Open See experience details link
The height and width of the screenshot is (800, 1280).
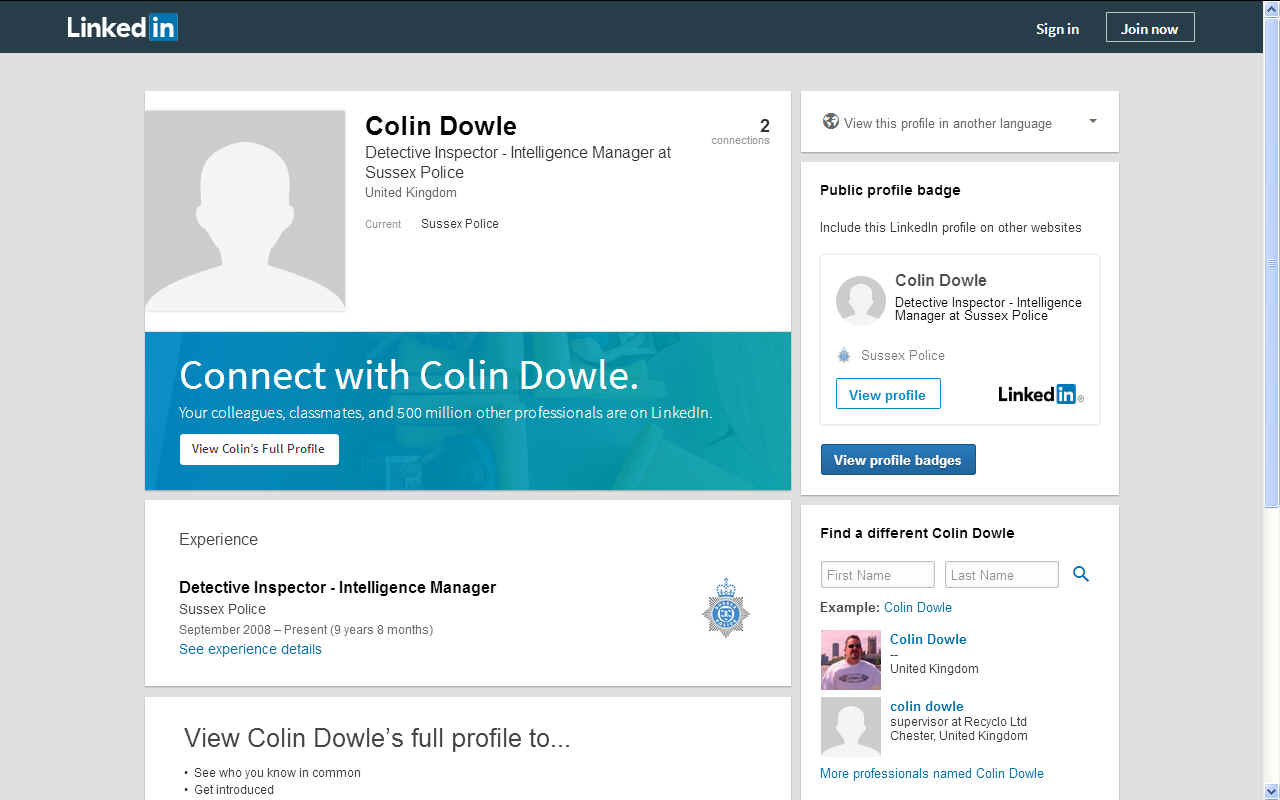(x=250, y=649)
